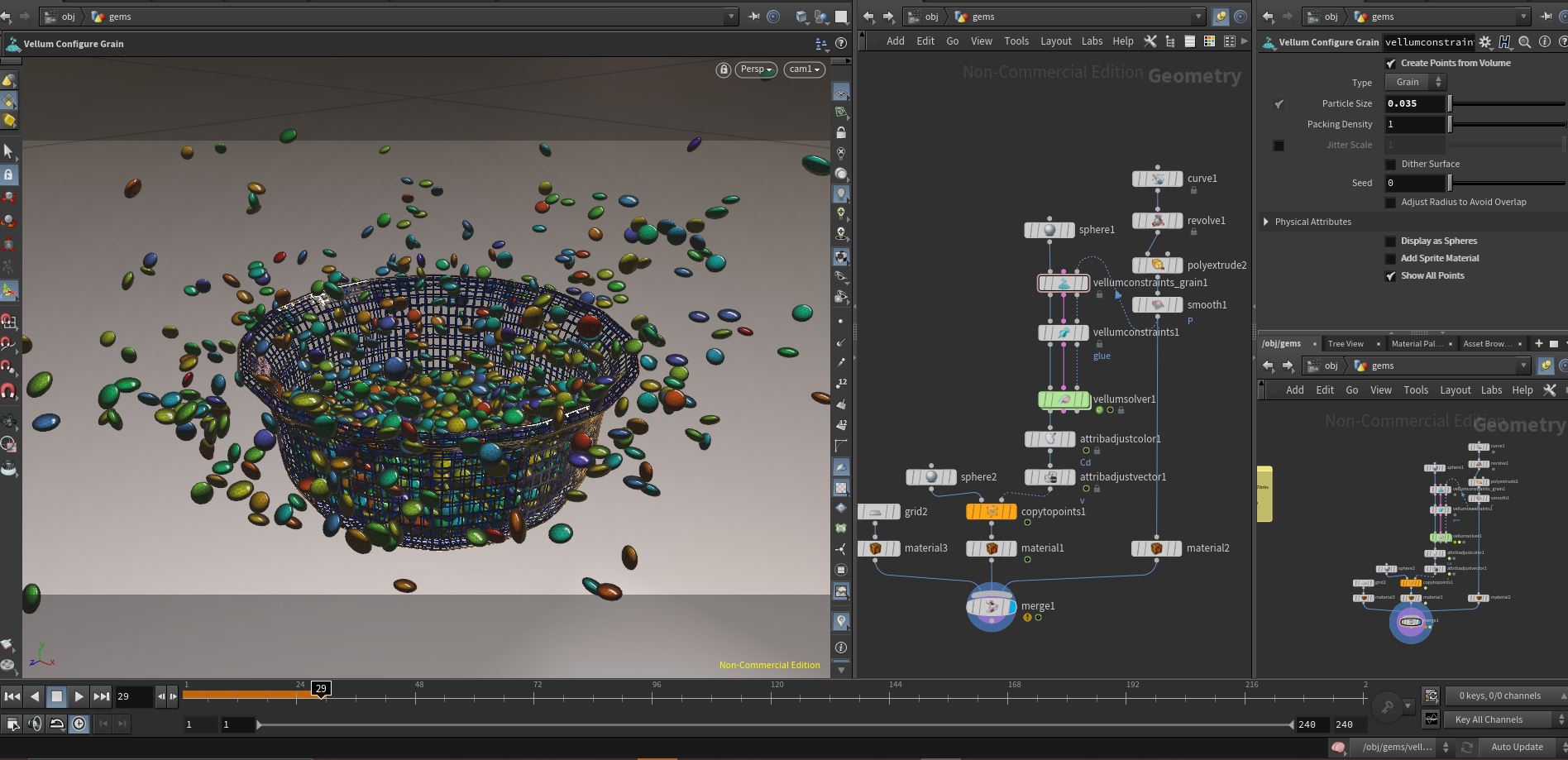This screenshot has width=1568, height=760.
Task: Click the gear icon in the parameter pane
Action: point(1485,42)
